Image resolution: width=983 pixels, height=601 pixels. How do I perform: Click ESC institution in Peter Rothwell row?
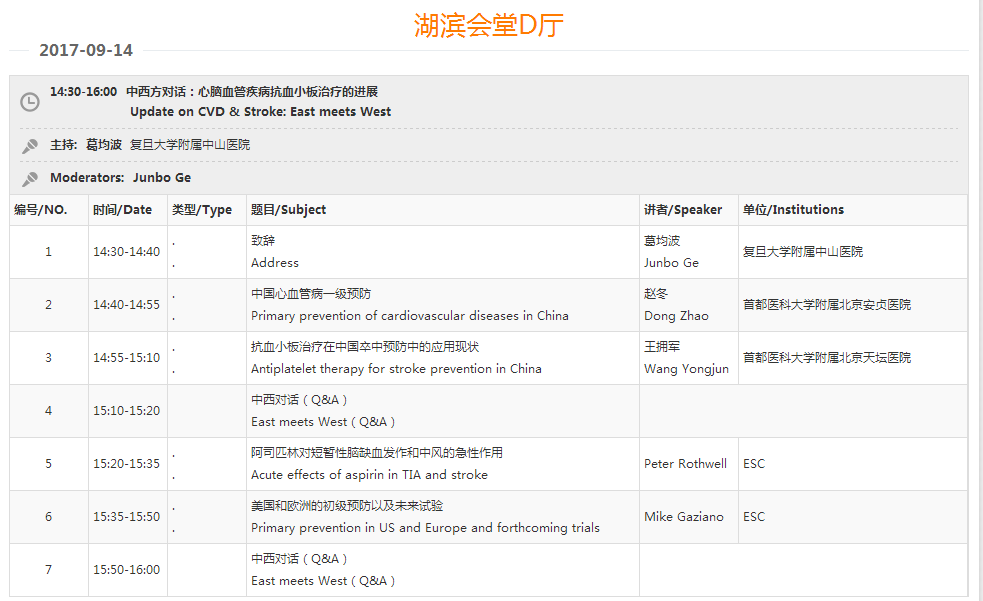[x=754, y=464]
